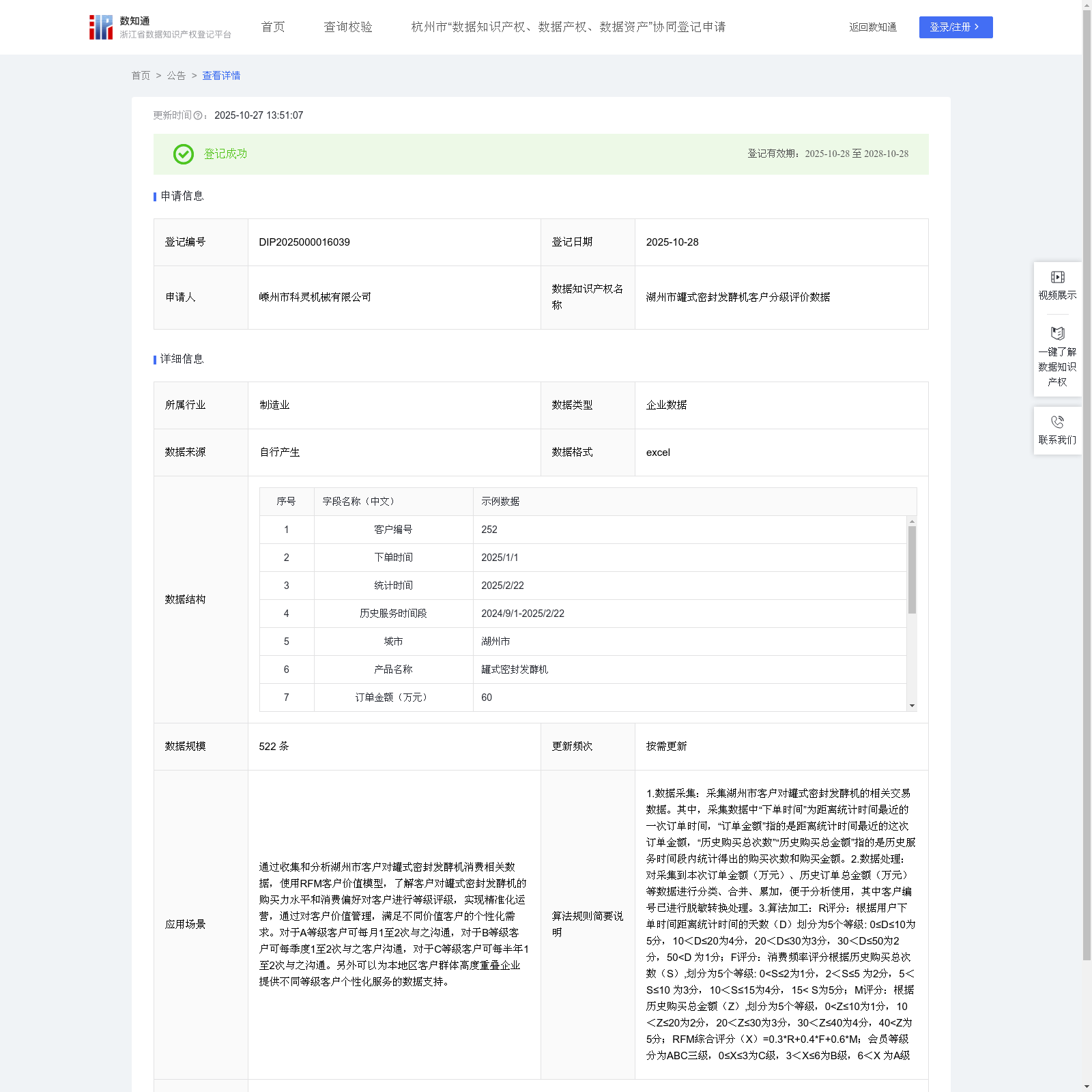Click the 返回数知通 link

[x=872, y=27]
